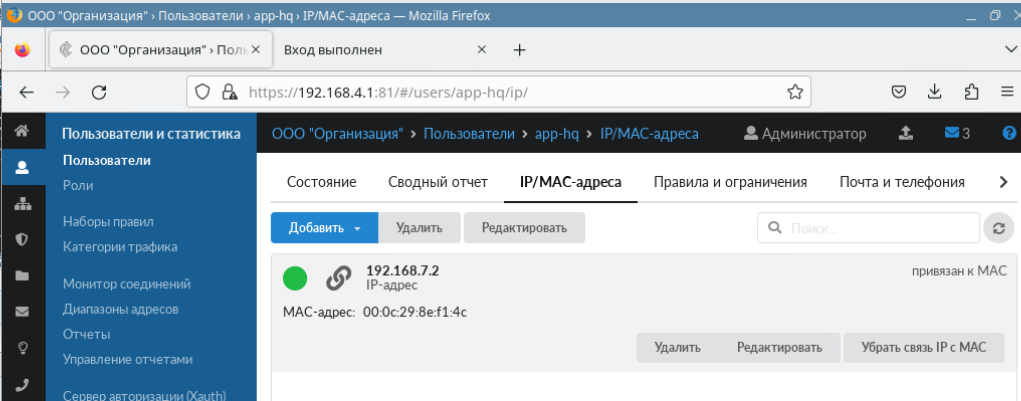1021x401 pixels.
Task: Open the telephony phone sidebar icon
Action: [22, 383]
